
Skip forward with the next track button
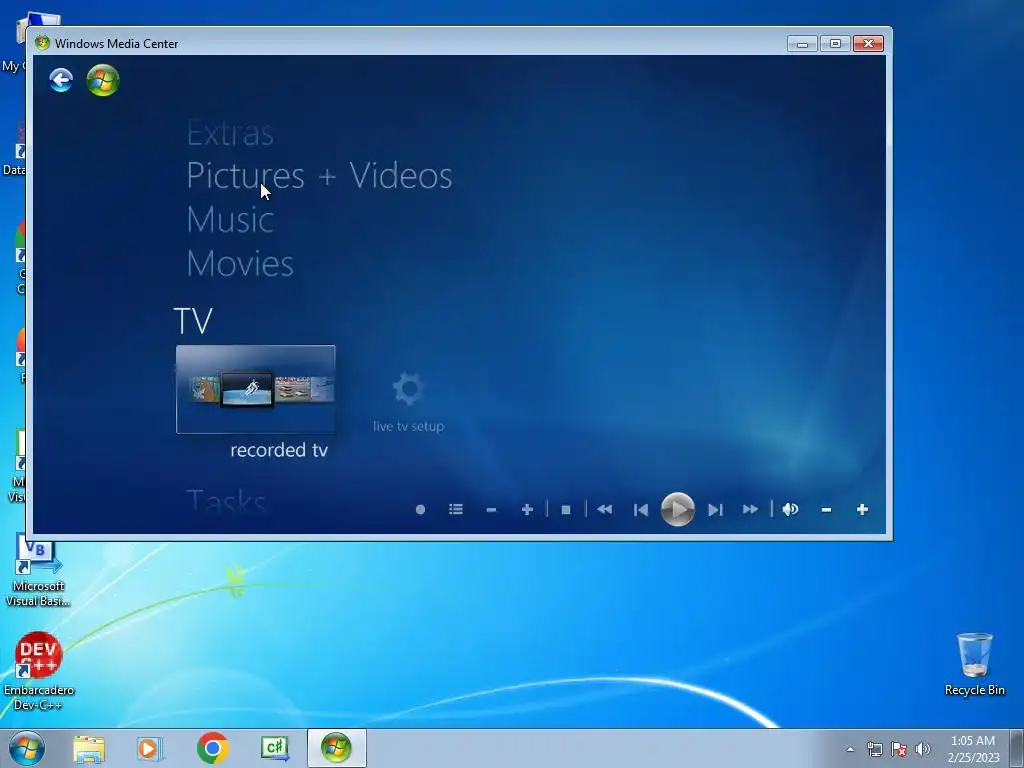pyautogui.click(x=715, y=509)
